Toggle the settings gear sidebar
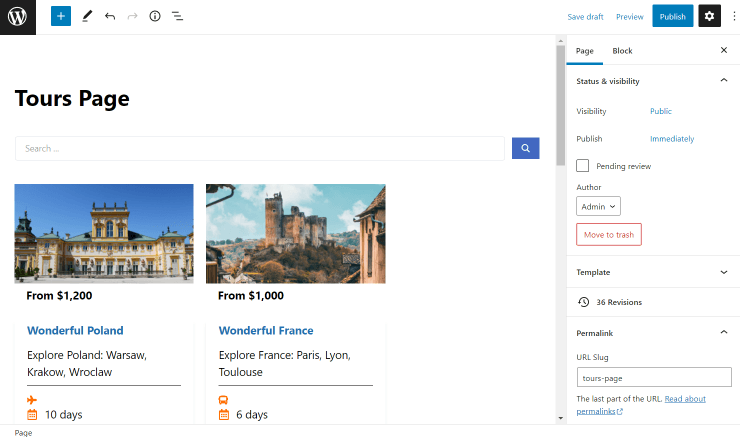This screenshot has height=437, width=740. pyautogui.click(x=709, y=16)
